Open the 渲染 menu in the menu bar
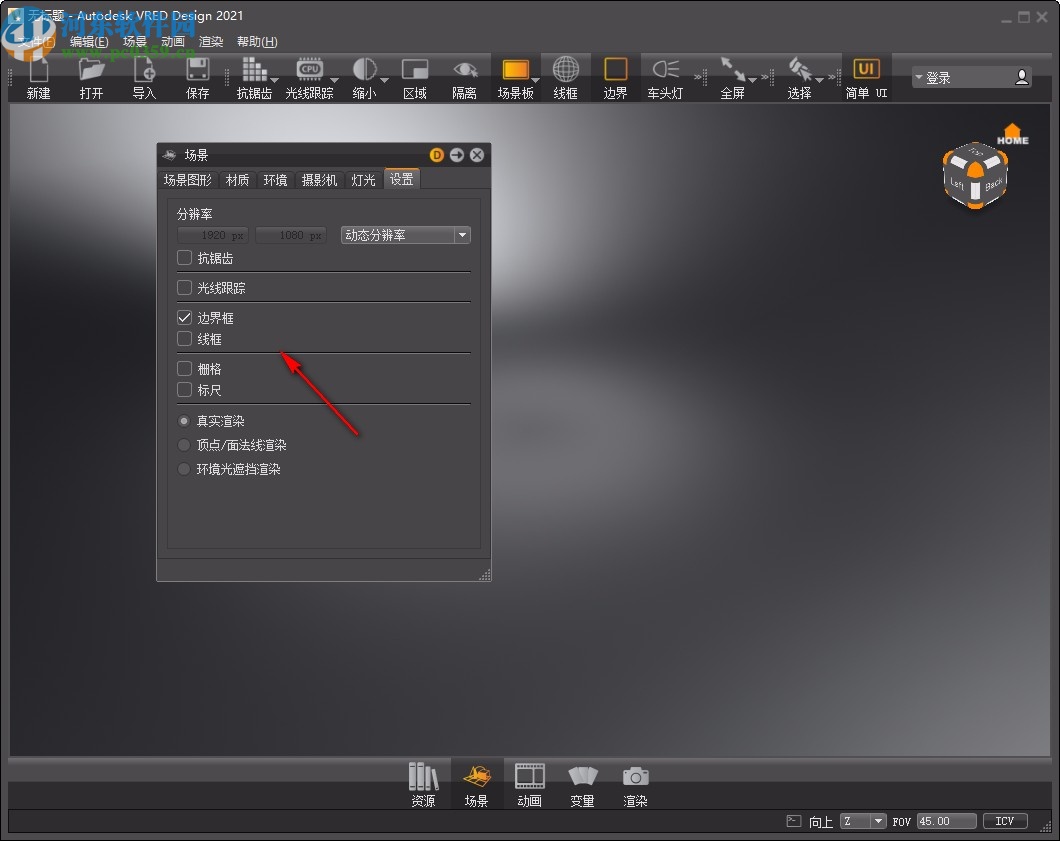 [210, 41]
